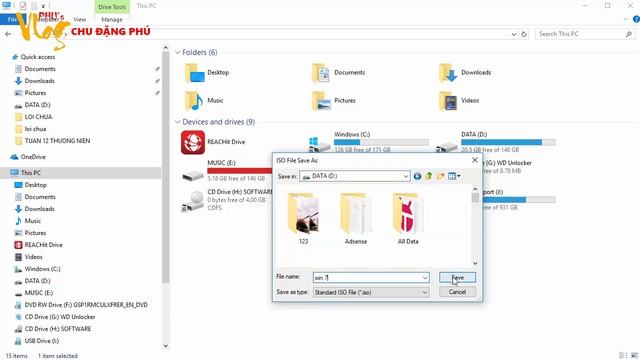Select the Desktop folder icon in Folders

point(195,73)
